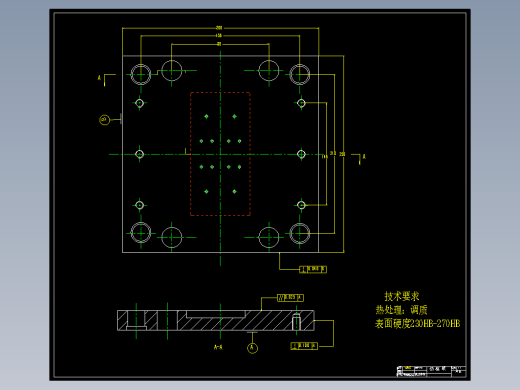Click the blind hole in the hatched section view
This screenshot has height=390, width=520.
pos(296,322)
